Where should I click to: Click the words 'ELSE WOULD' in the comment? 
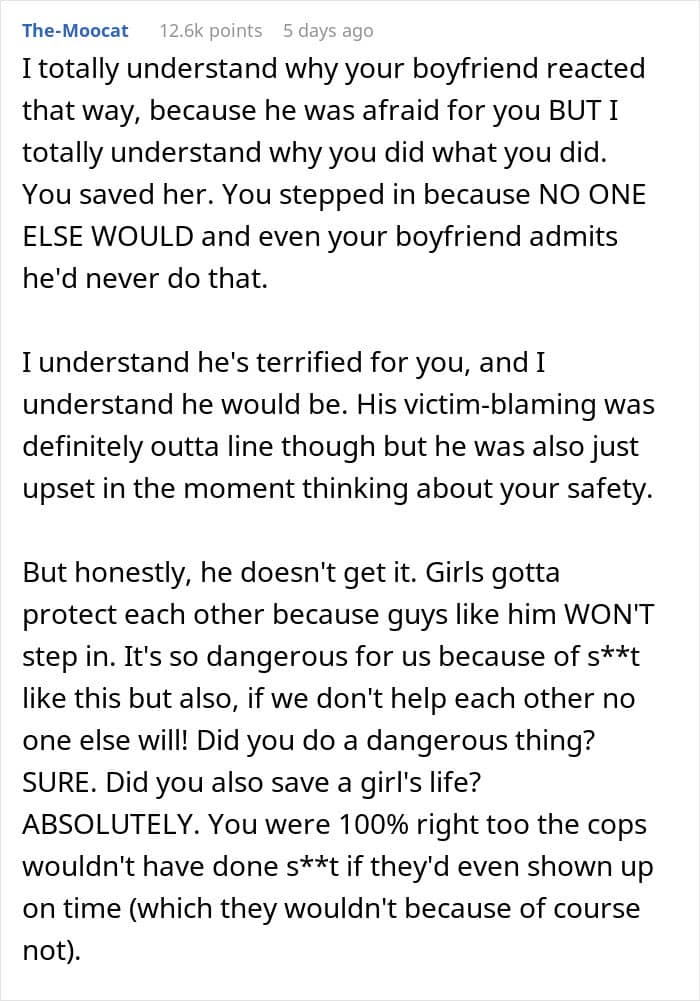pyautogui.click(x=108, y=236)
